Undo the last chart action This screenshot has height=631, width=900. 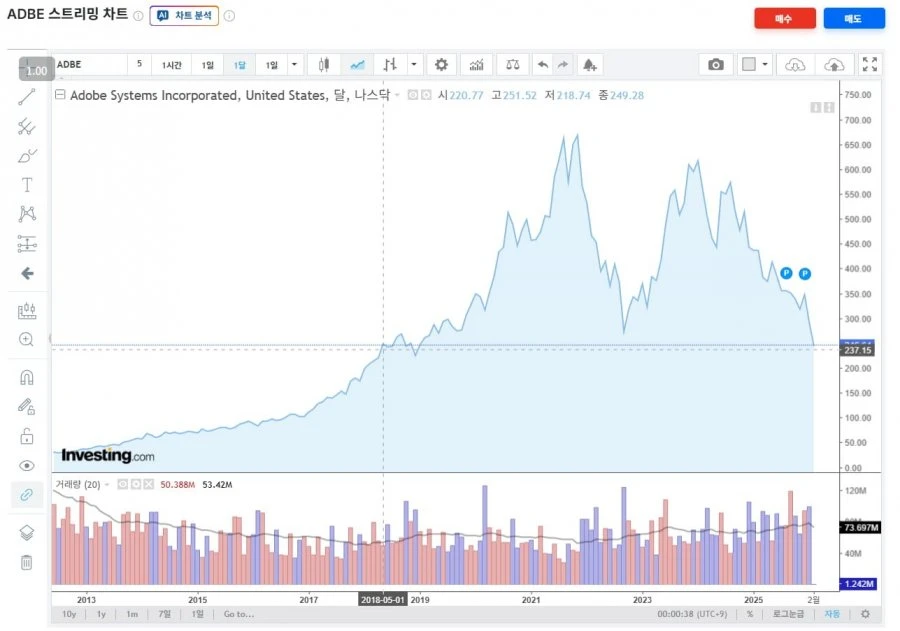click(x=542, y=64)
